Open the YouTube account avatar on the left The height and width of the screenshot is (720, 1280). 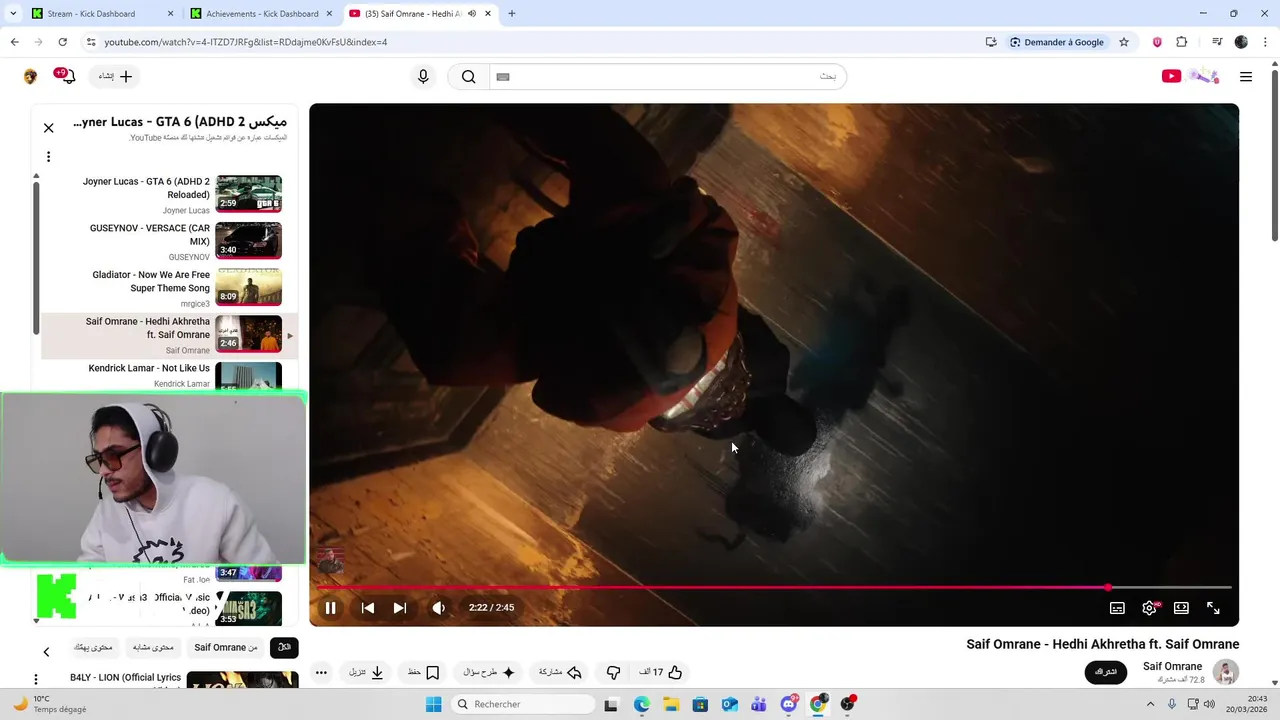31,77
